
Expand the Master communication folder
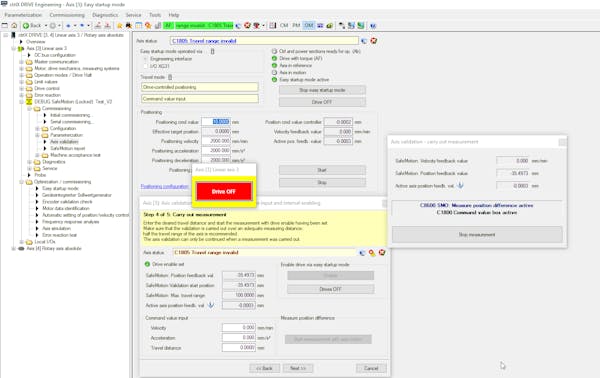21,62
